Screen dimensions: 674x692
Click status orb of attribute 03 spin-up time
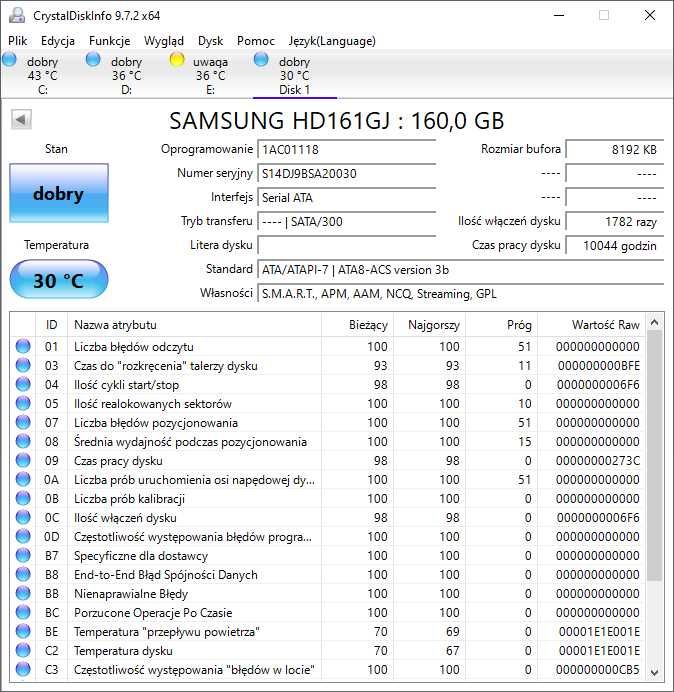coord(23,365)
